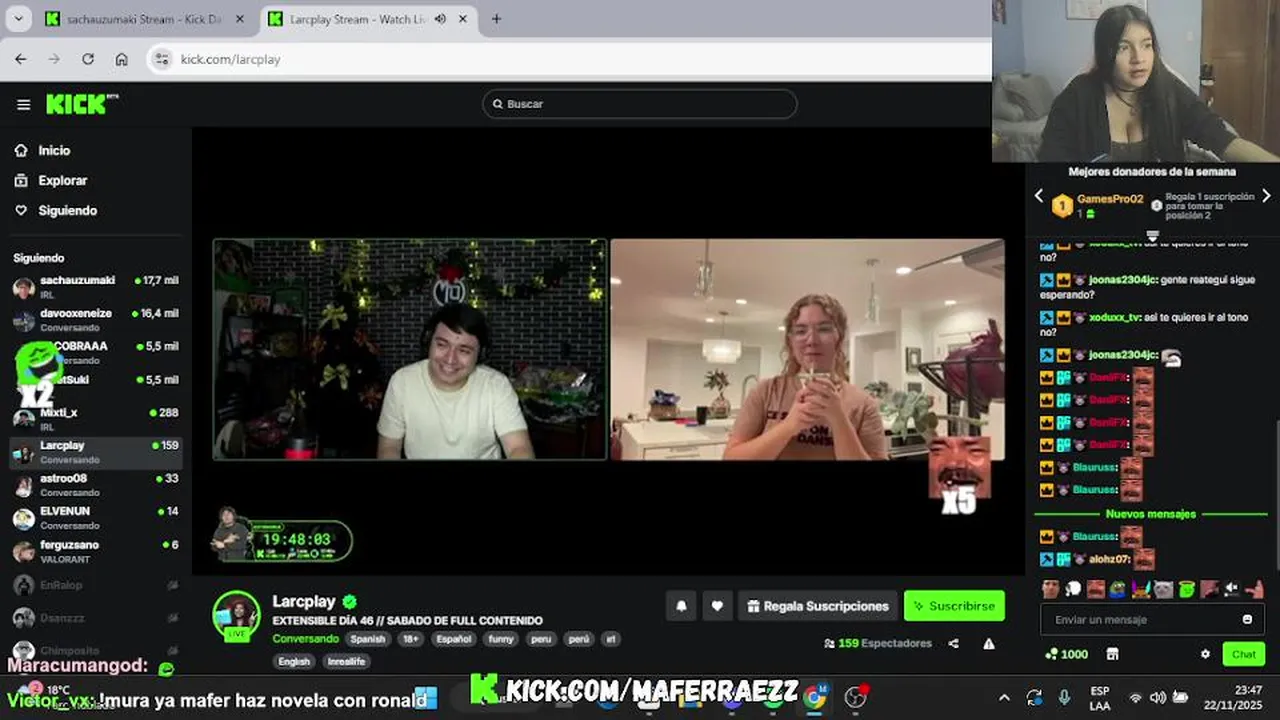Open davooxeneize channel in following list
1280x720 pixels.
(96, 320)
